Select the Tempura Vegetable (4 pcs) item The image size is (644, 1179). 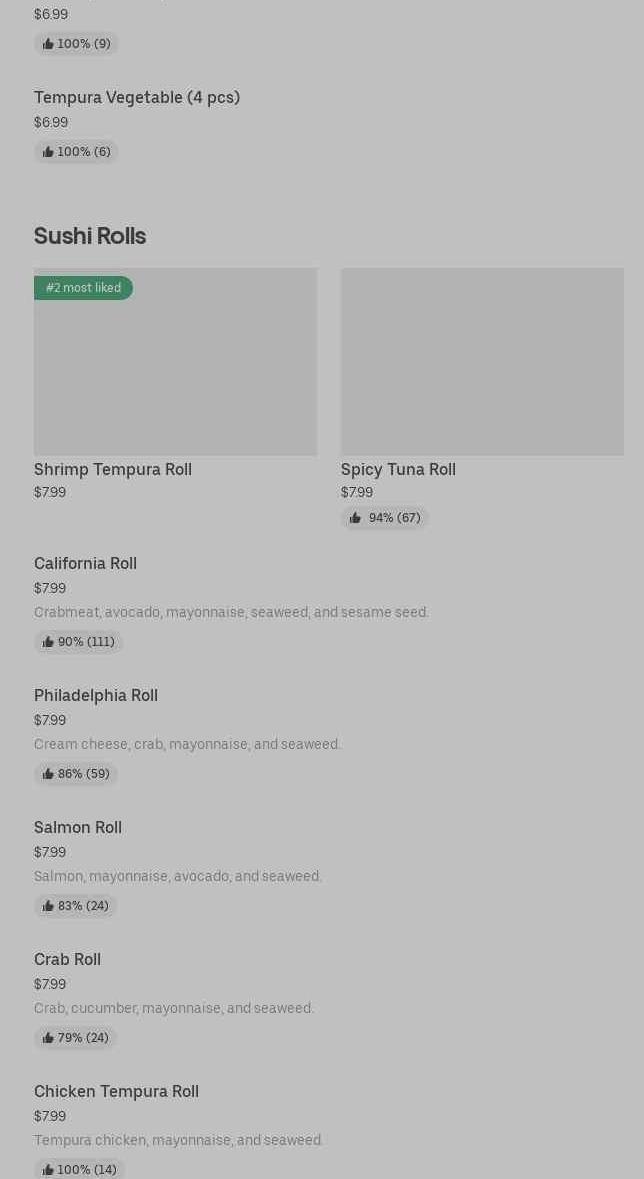click(137, 97)
